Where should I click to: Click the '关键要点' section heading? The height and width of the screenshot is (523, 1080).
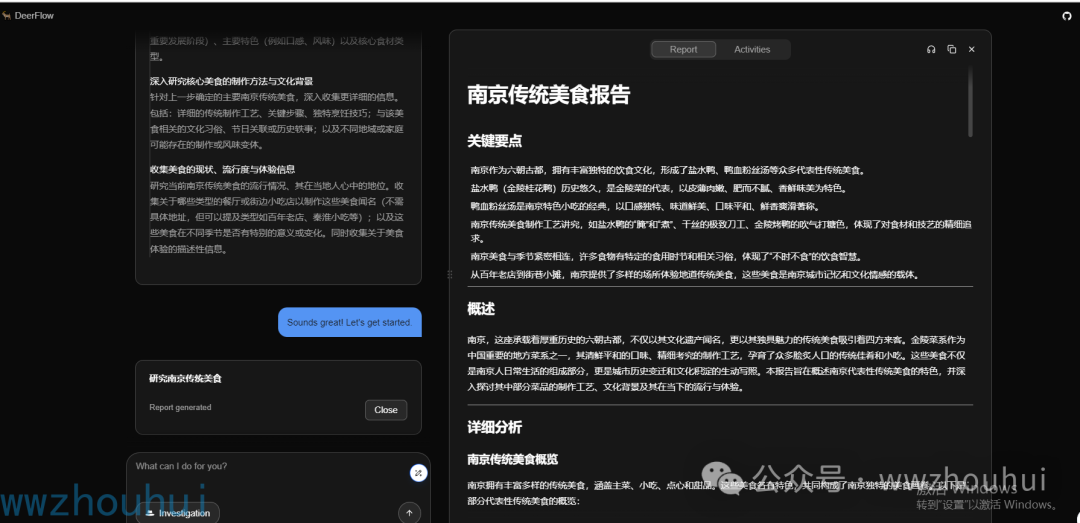tap(495, 141)
